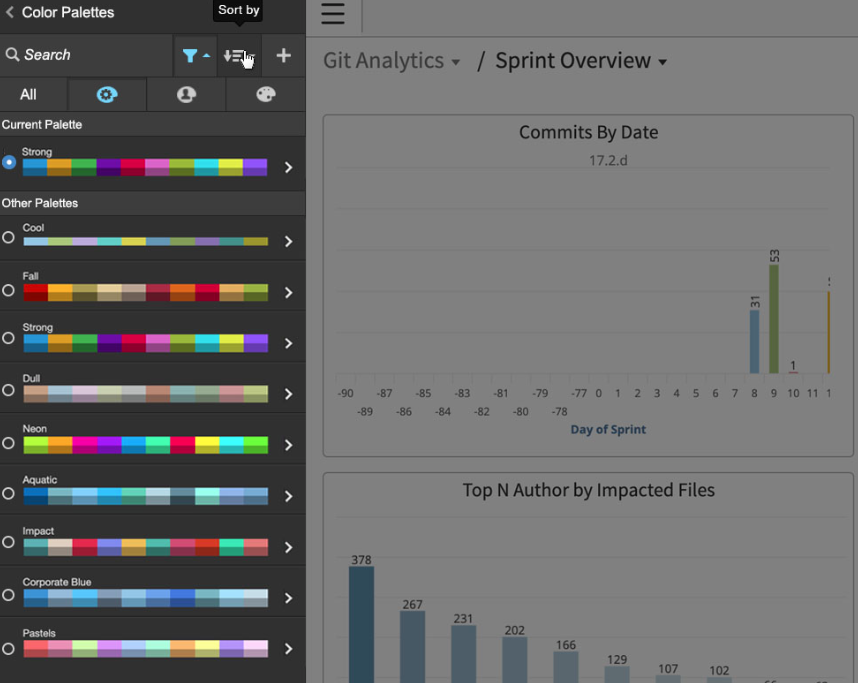858x683 pixels.
Task: Click the bar labeled 53
Action: 774,319
